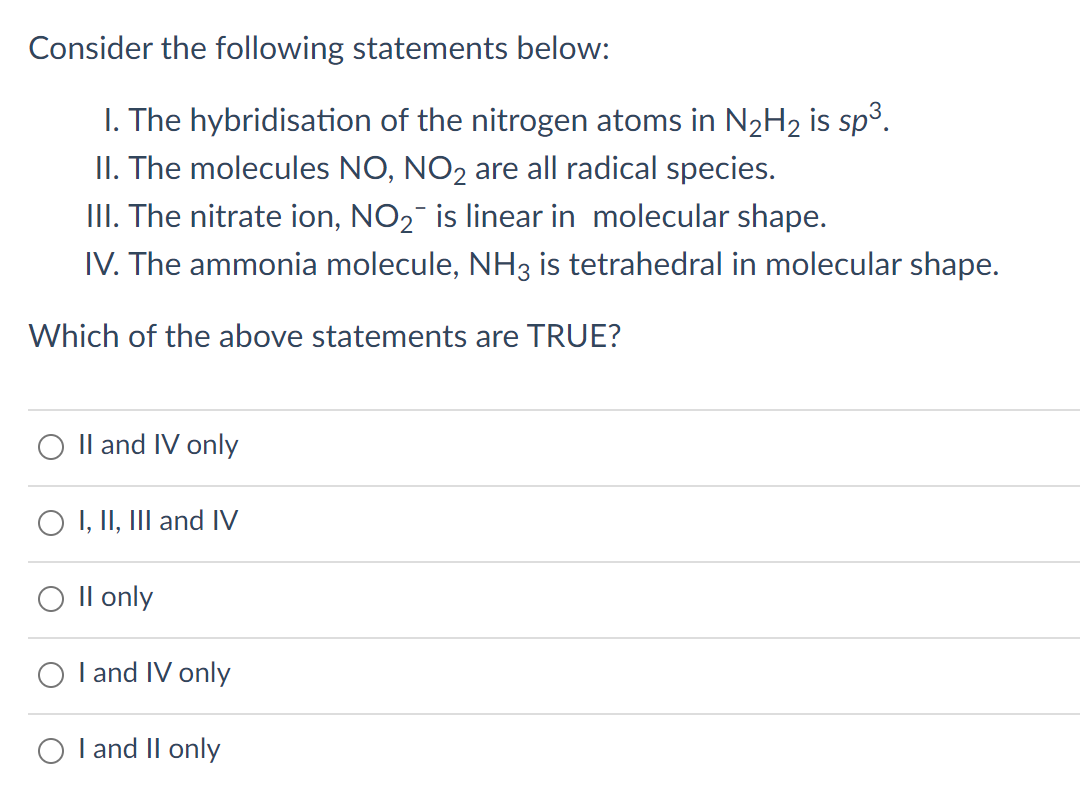The height and width of the screenshot is (796, 1080).
Task: Click the "Which of the above statements" prompt
Action: pos(325,336)
